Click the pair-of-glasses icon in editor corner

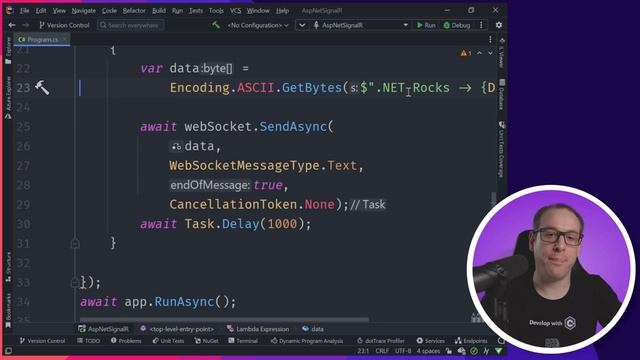pyautogui.click(x=476, y=317)
